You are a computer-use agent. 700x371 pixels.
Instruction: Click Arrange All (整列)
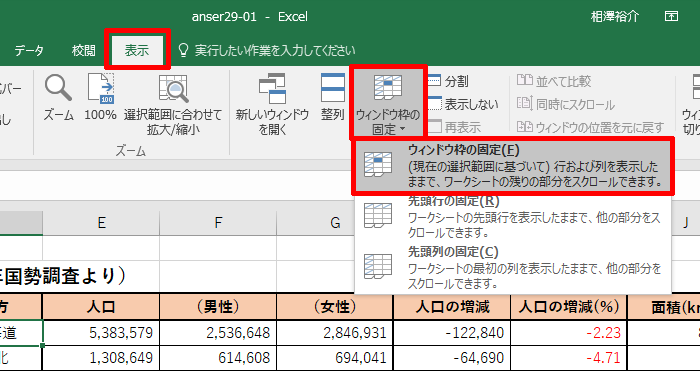coord(333,97)
